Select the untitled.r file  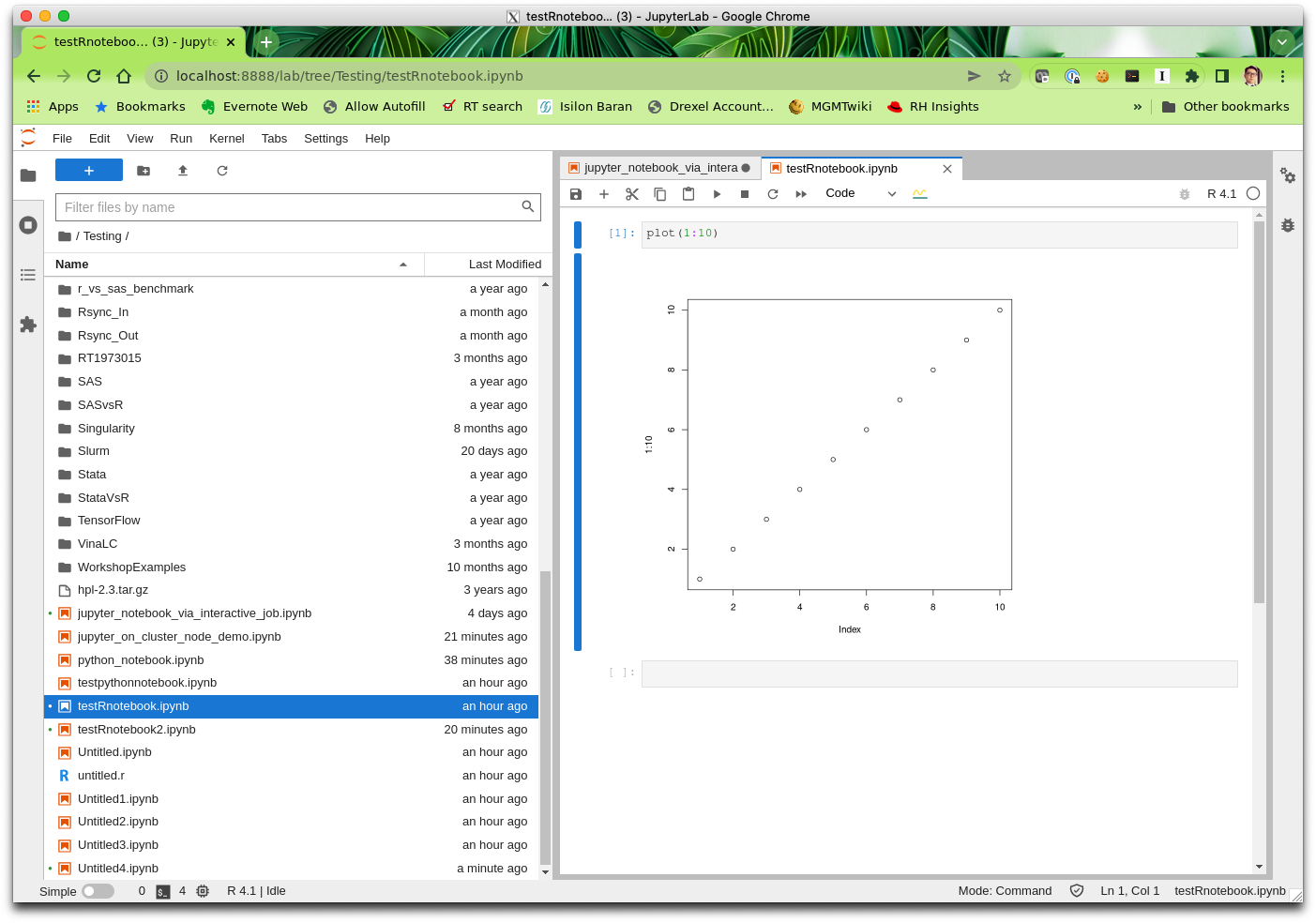[292, 776]
